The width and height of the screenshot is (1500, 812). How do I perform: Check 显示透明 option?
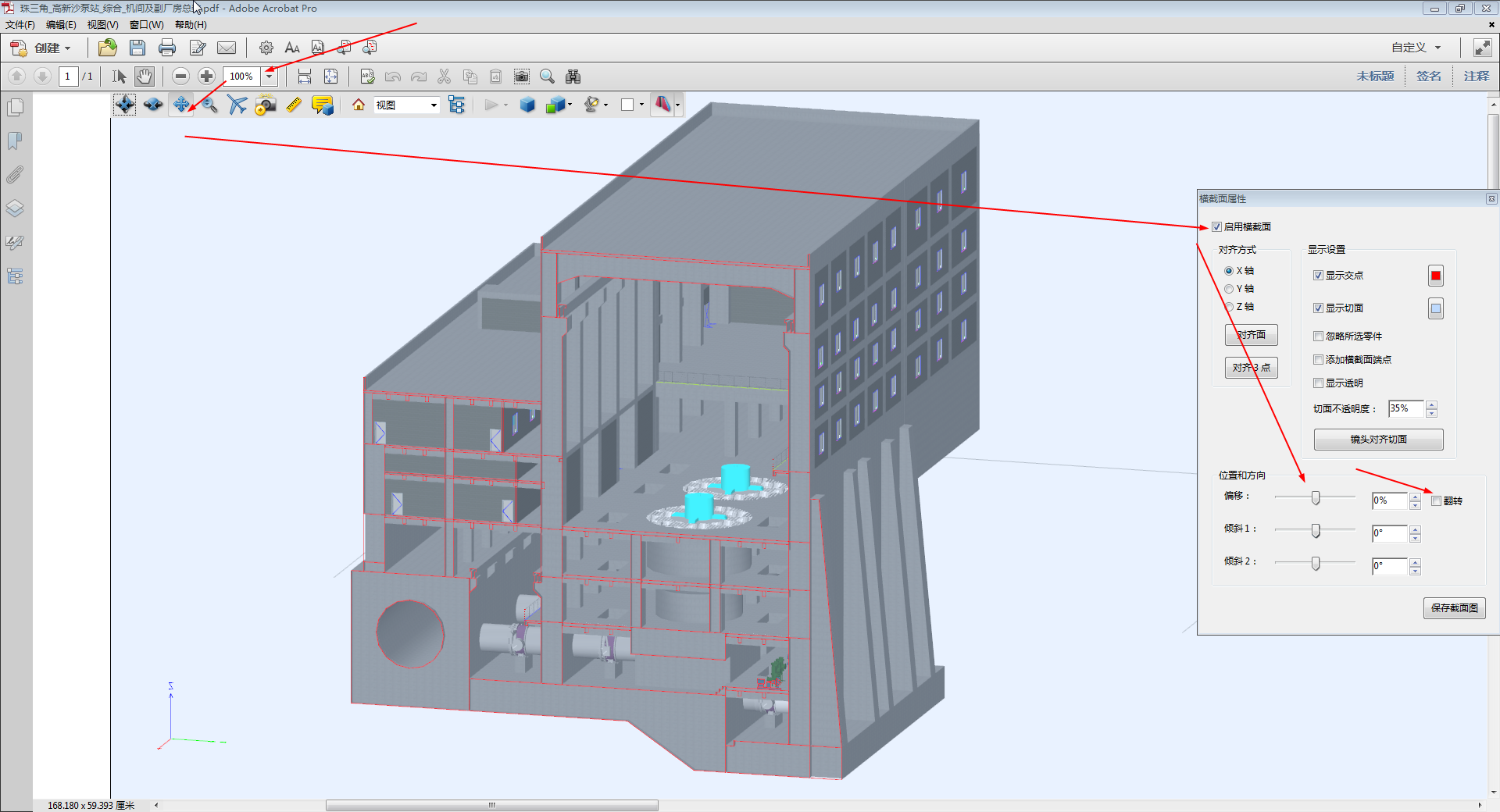(1319, 383)
